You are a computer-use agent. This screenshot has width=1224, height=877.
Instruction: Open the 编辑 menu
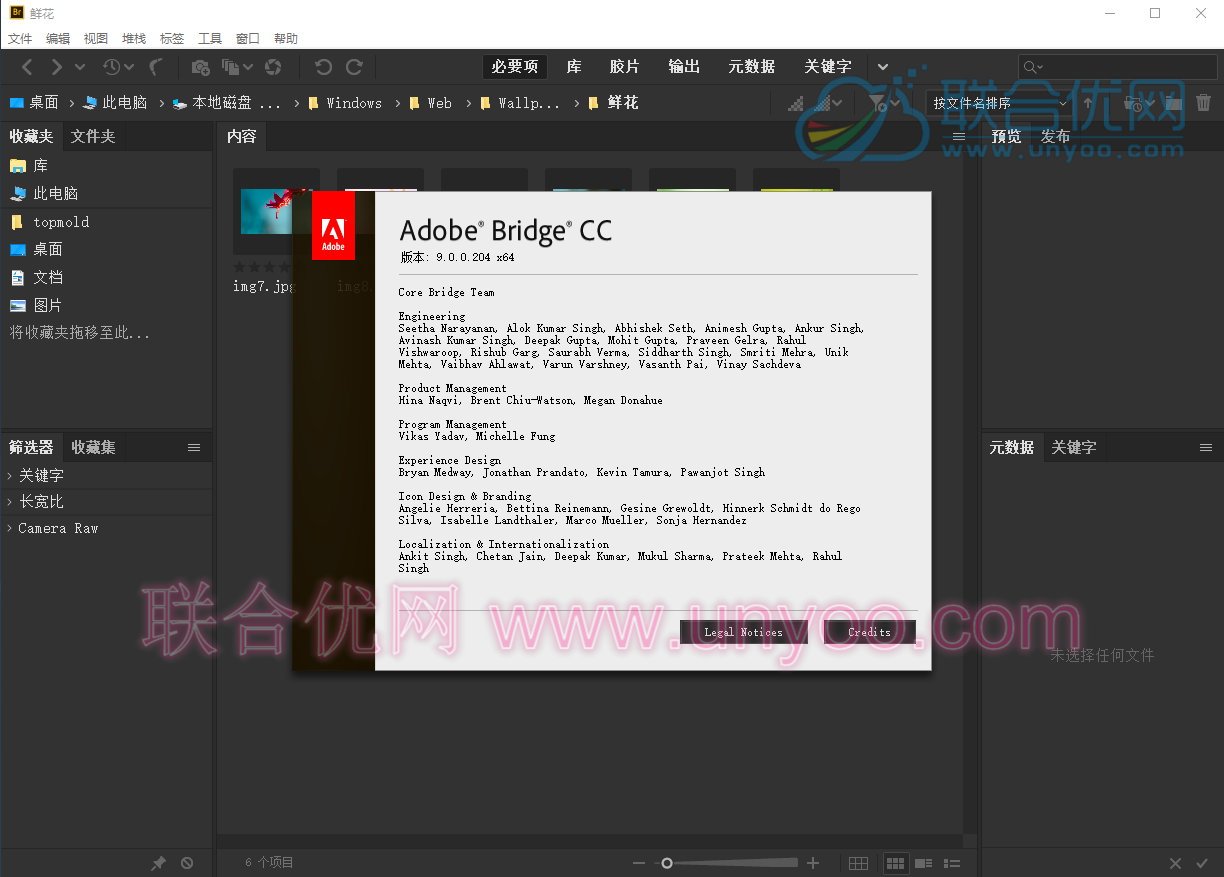[x=58, y=38]
